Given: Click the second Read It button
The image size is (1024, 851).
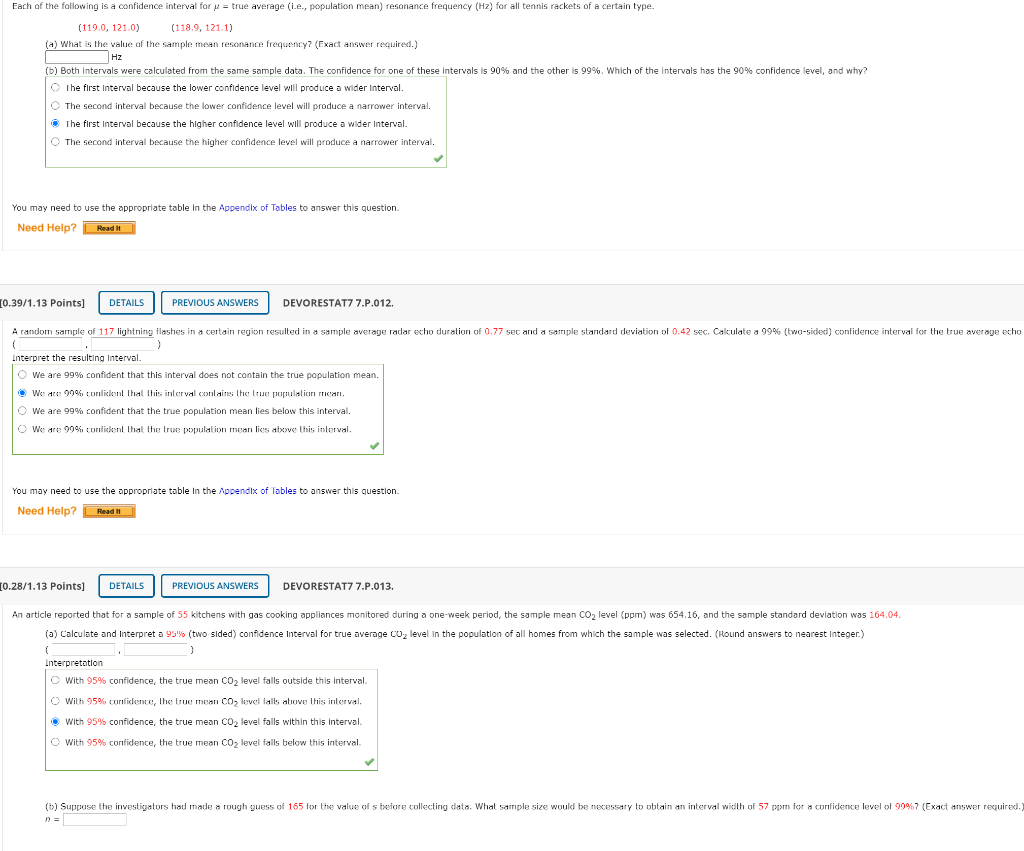Looking at the screenshot, I should click(x=109, y=511).
